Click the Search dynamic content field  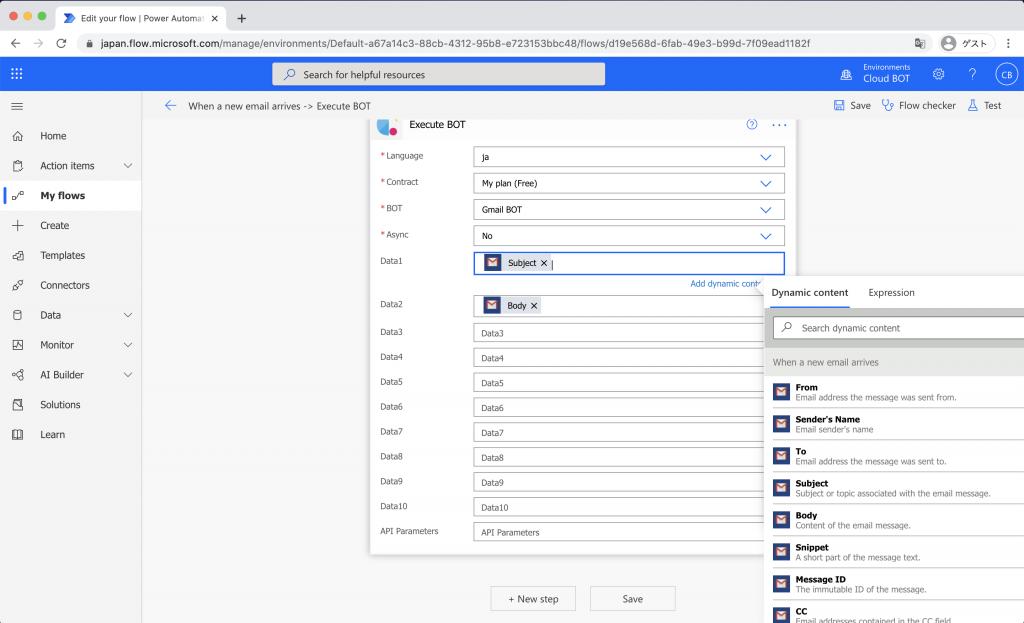[x=899, y=328]
